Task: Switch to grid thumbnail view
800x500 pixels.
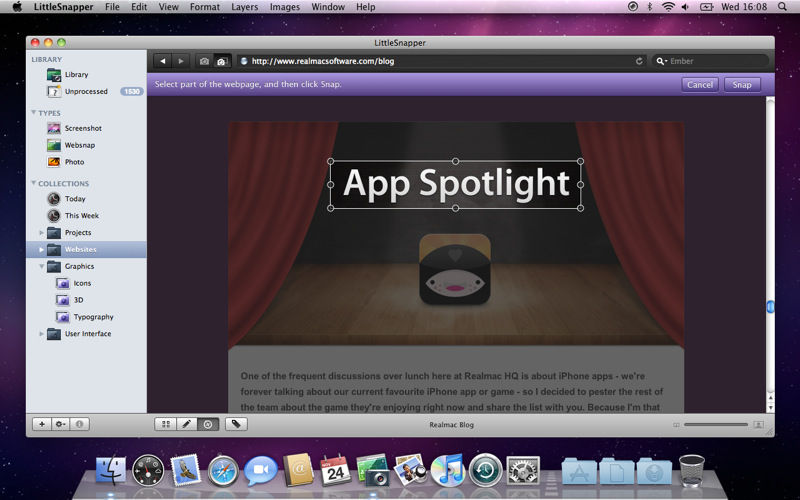Action: [166, 424]
